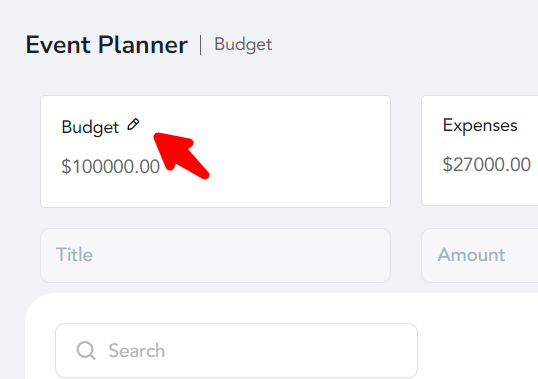
Task: Select the Event Planner heading
Action: 107,45
